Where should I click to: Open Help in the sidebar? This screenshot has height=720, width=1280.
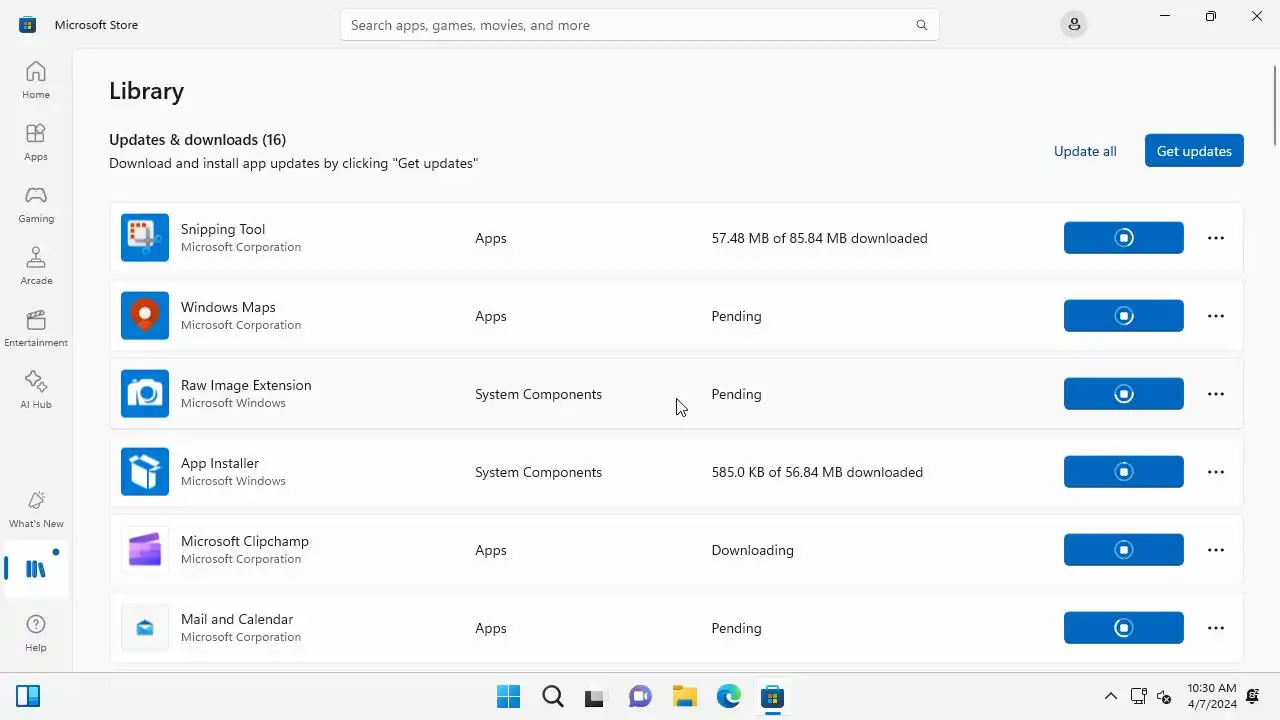[36, 633]
